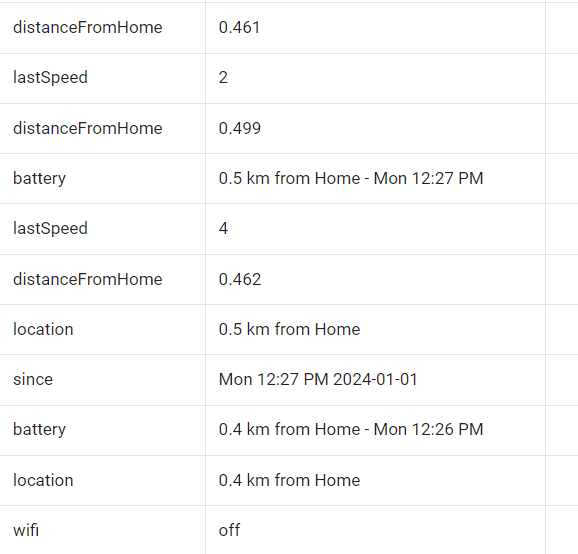Select the cell showing 0.4 km from Home - Mon 12:26 PM

click(375, 431)
